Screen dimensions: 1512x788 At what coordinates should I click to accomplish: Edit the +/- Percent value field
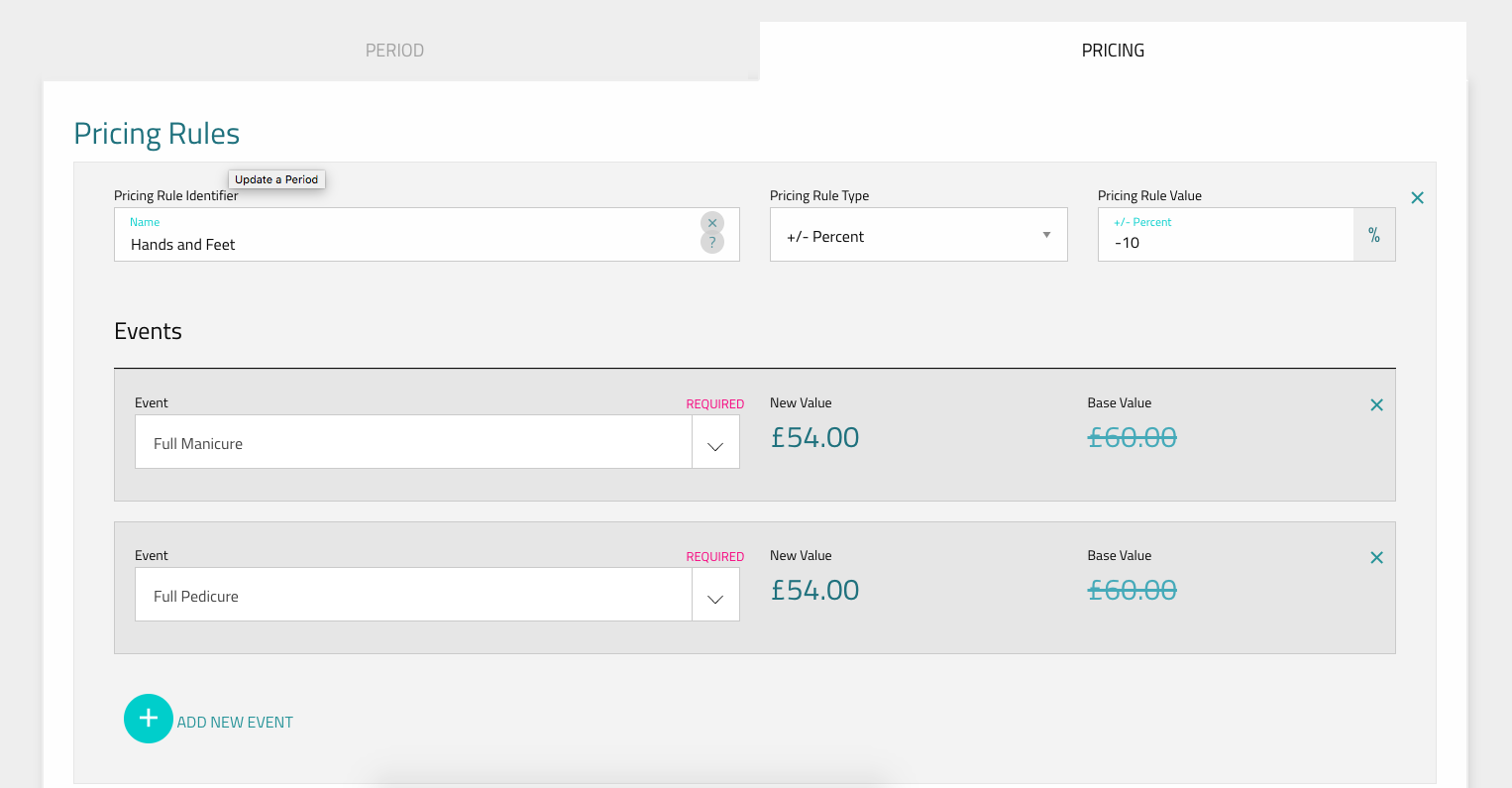click(x=1226, y=235)
